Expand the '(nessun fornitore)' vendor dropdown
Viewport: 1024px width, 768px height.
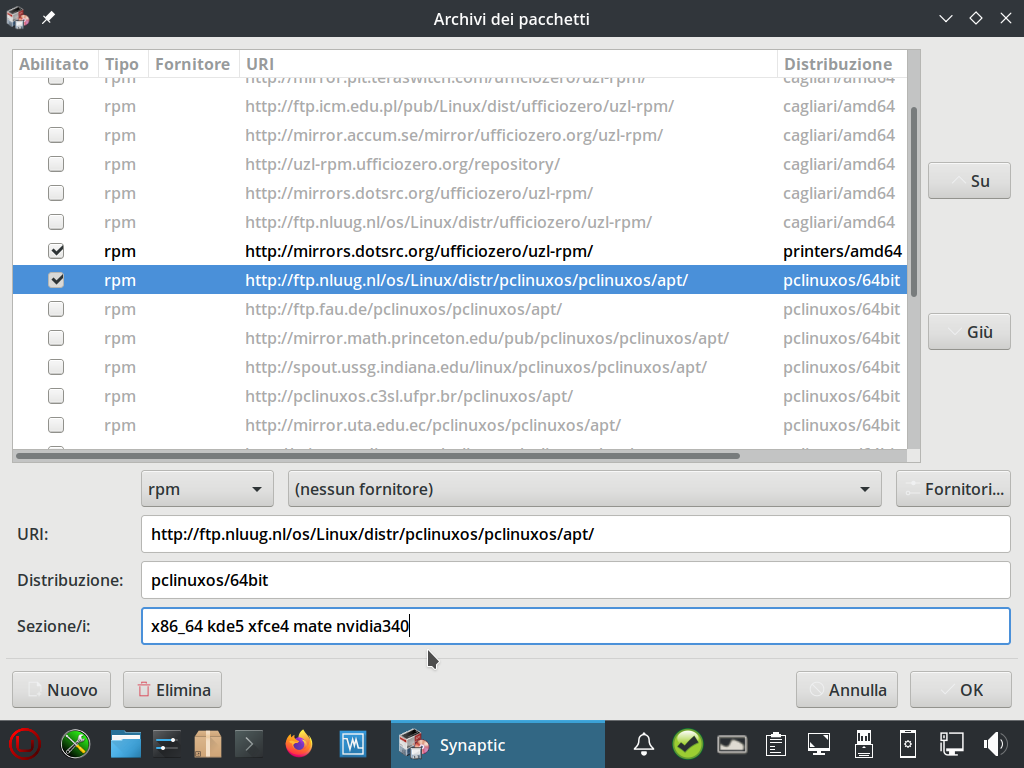584,489
